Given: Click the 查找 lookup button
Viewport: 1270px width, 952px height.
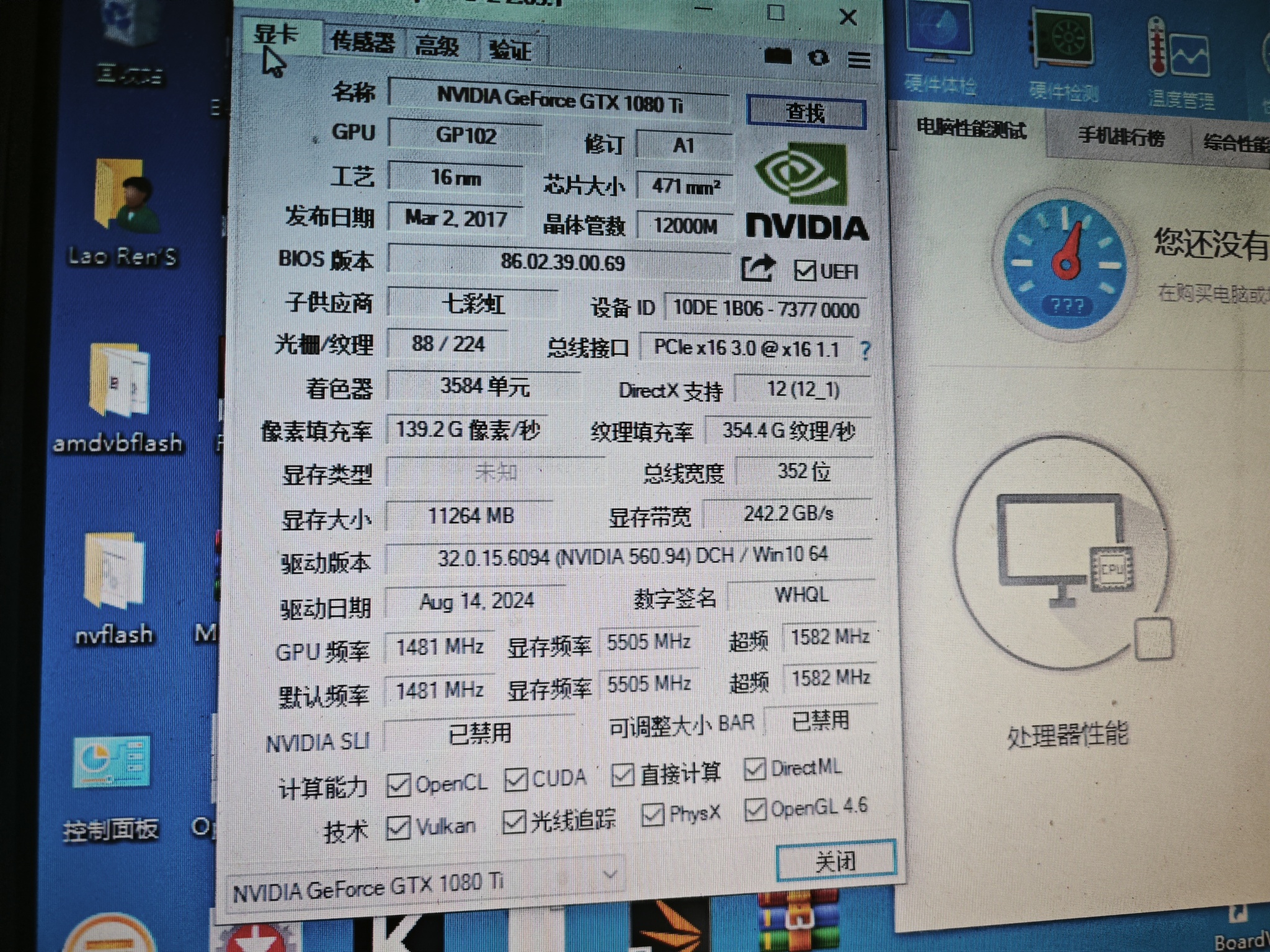Looking at the screenshot, I should tap(806, 112).
